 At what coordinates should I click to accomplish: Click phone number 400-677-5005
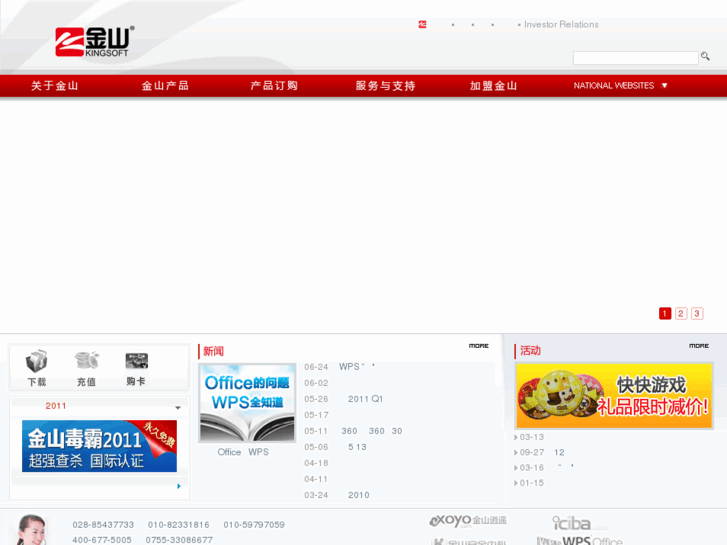(x=102, y=540)
